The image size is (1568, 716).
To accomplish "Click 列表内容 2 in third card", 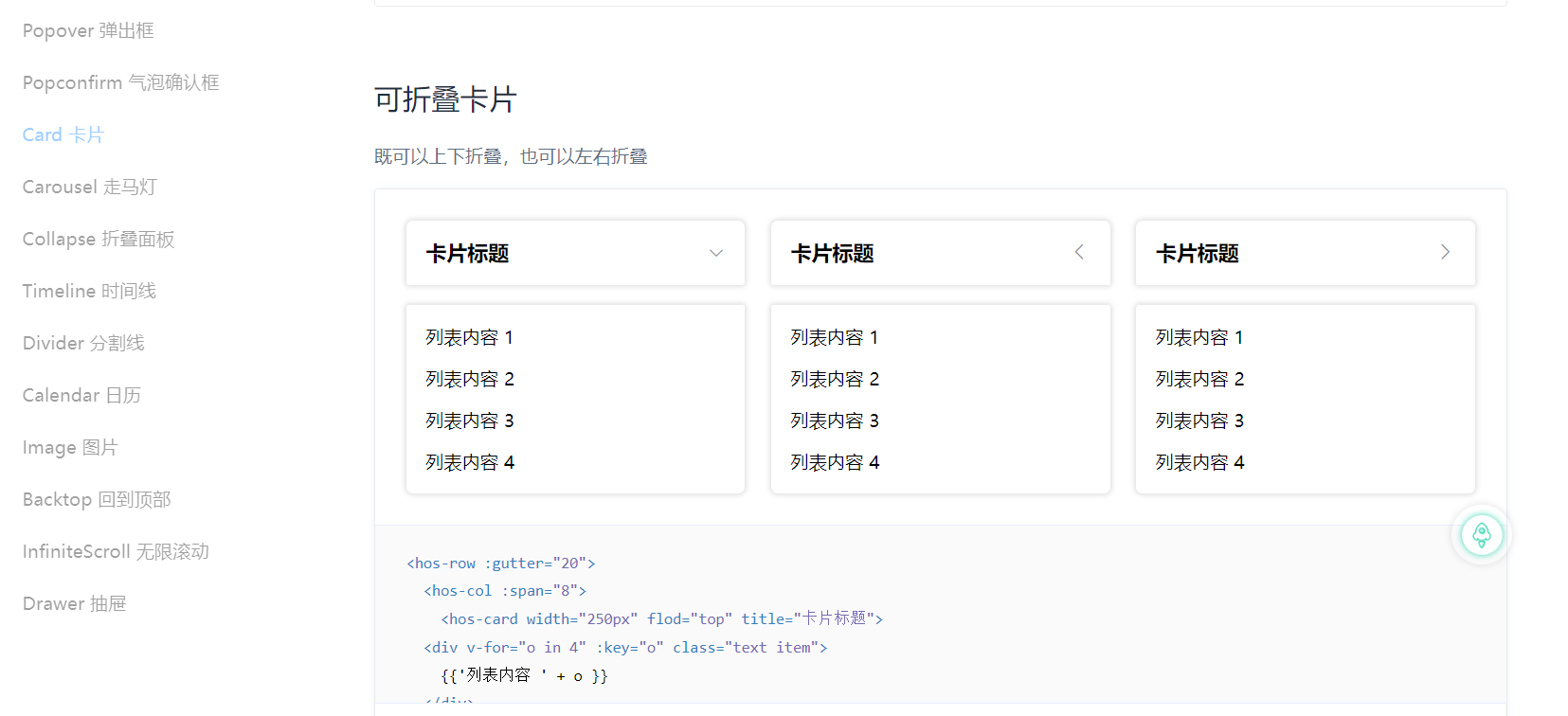I will click(1199, 380).
